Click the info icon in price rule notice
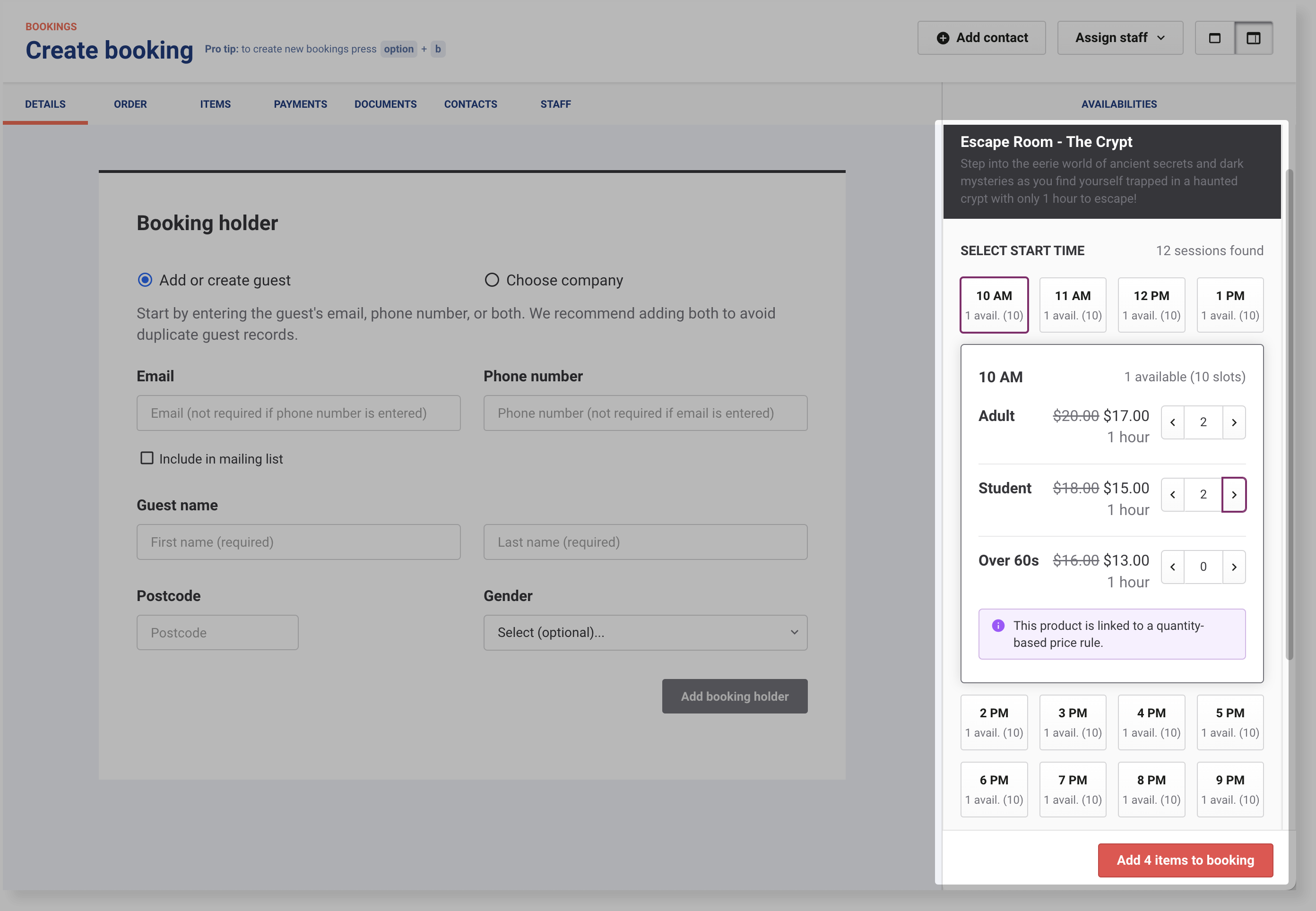The image size is (1316, 911). pos(998,626)
